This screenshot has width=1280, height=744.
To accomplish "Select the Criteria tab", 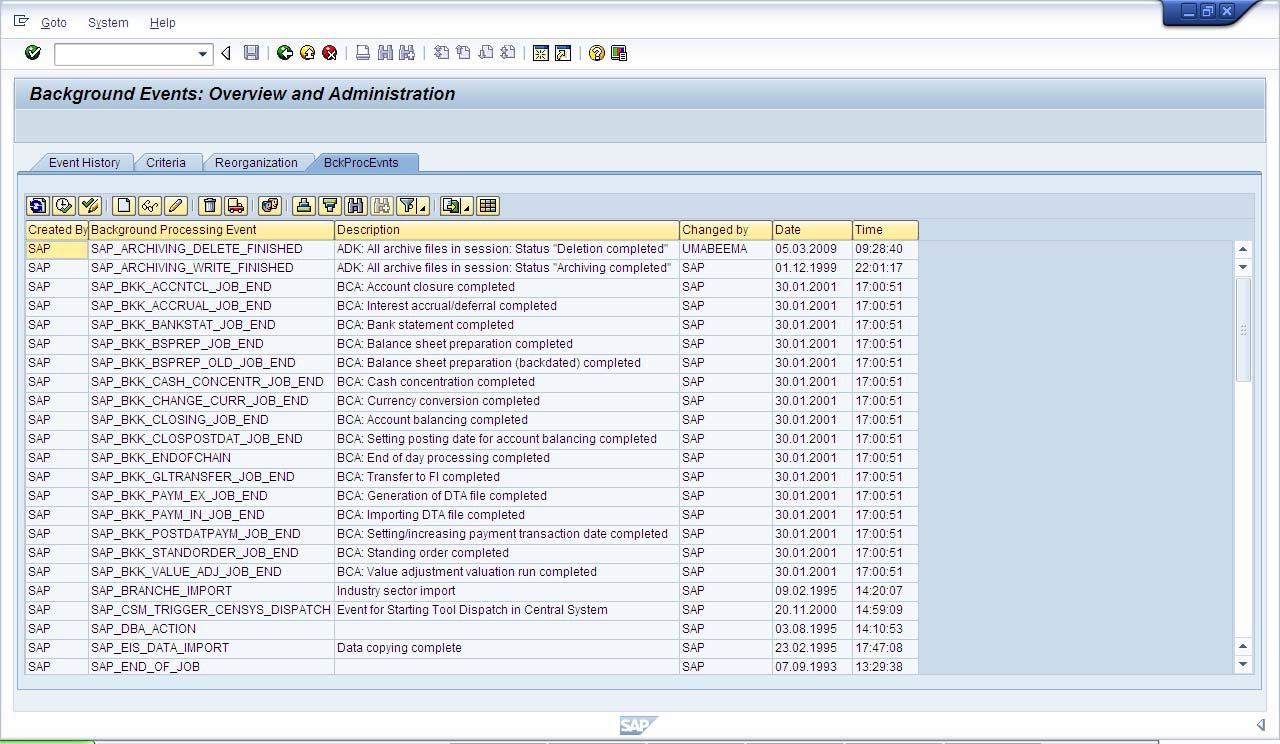I will pyautogui.click(x=167, y=162).
